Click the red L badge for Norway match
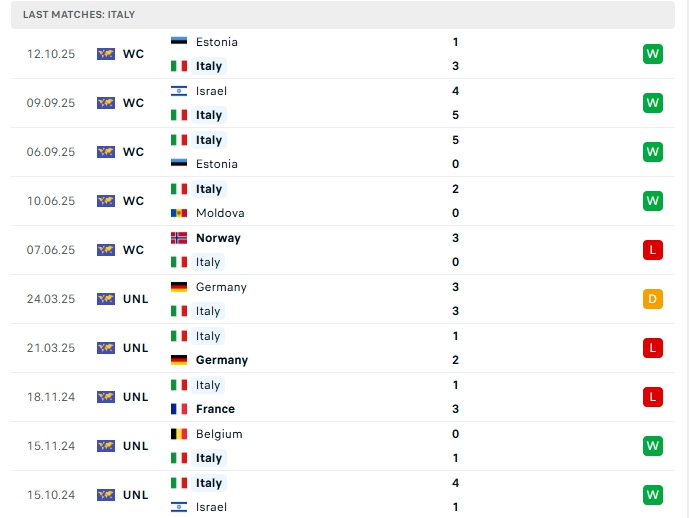 pos(653,250)
